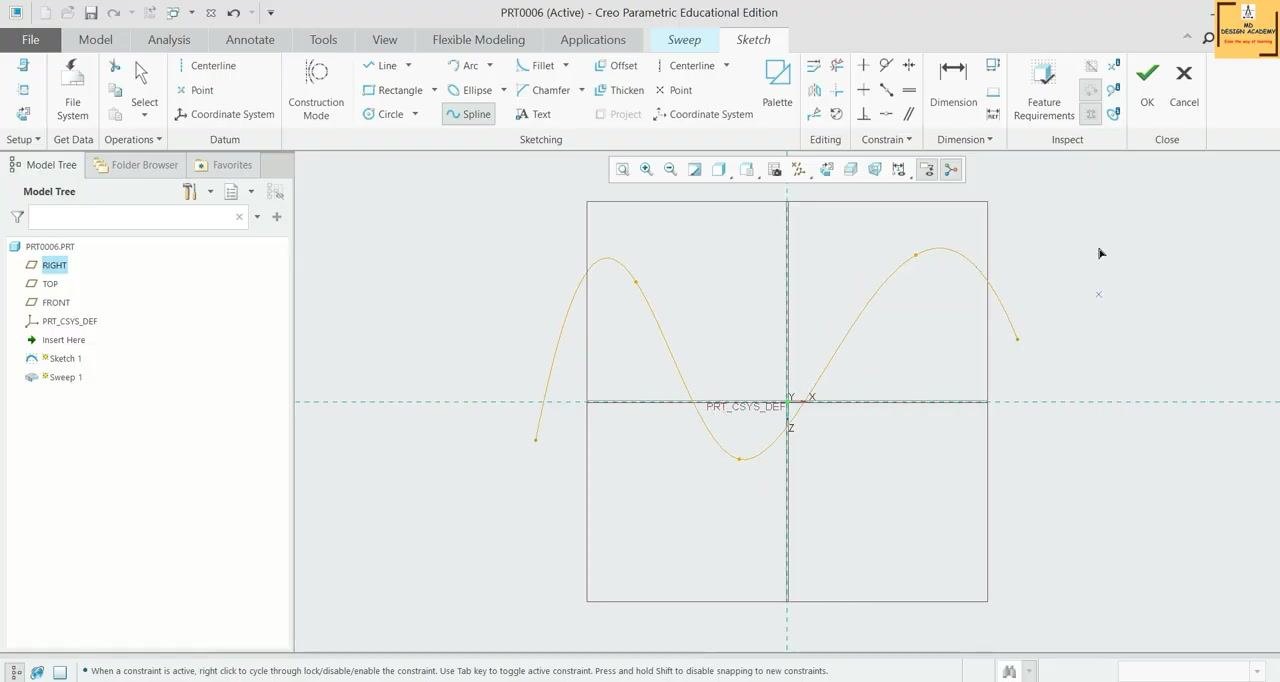Undo the last action
Screen dimensions: 1280x682
(x=233, y=13)
